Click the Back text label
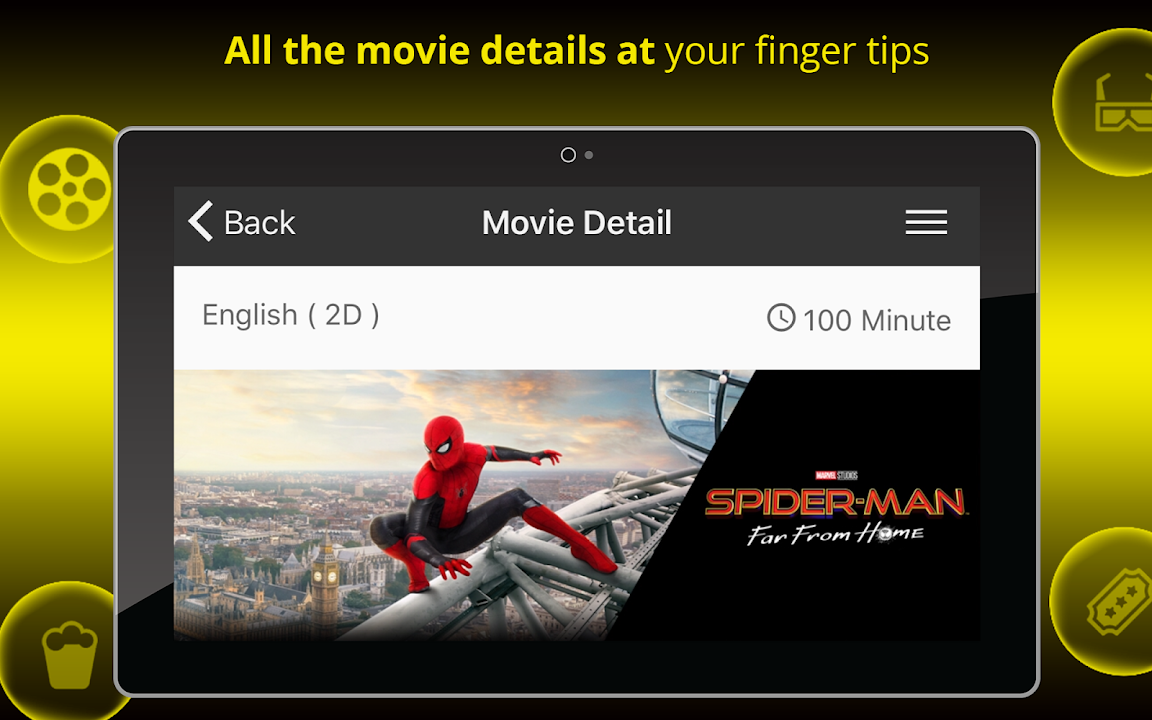Image resolution: width=1152 pixels, height=720 pixels. pyautogui.click(x=259, y=223)
